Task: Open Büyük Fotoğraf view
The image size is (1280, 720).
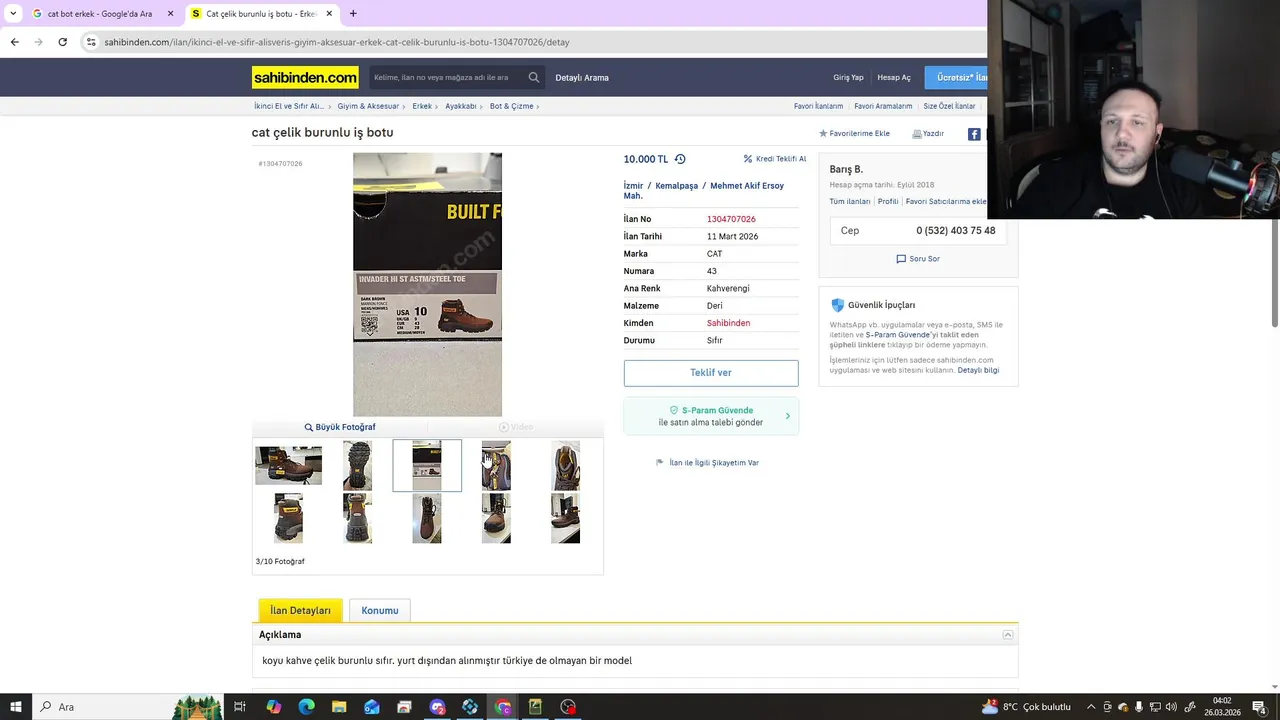Action: [x=340, y=427]
